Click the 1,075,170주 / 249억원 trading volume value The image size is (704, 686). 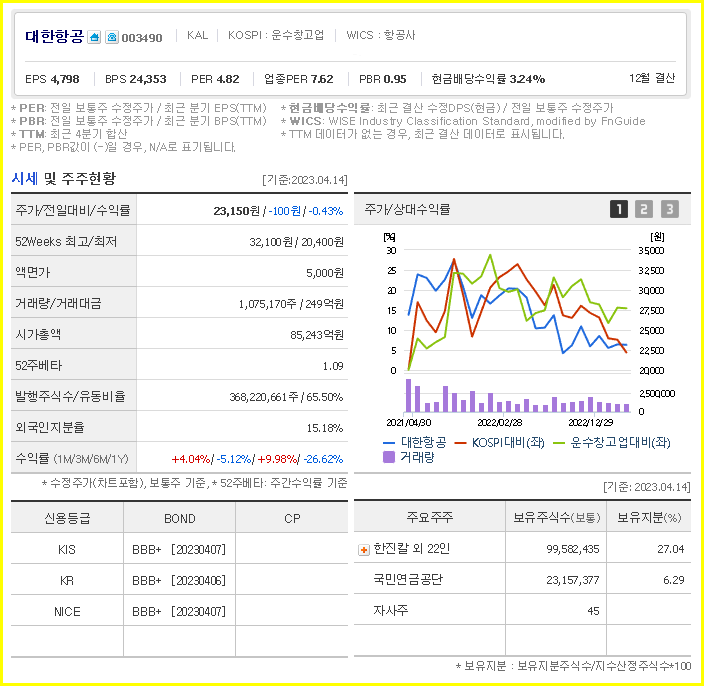291,304
